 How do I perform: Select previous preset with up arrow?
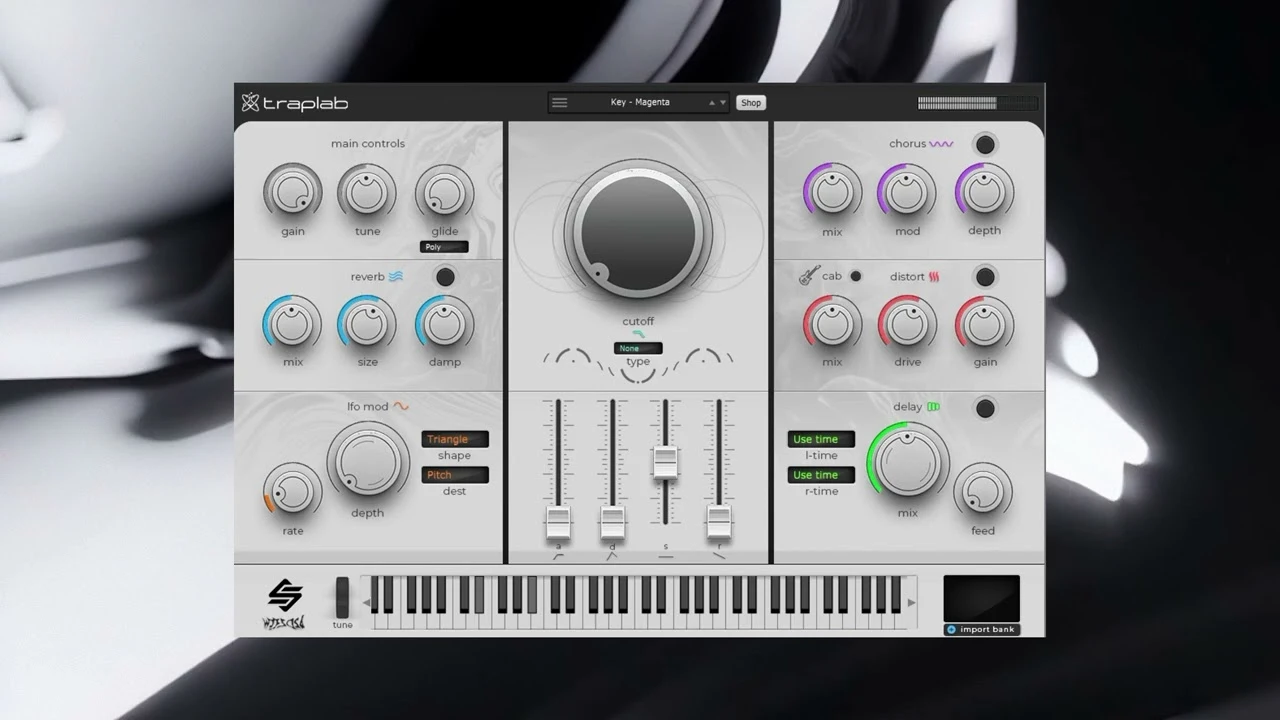coord(712,102)
